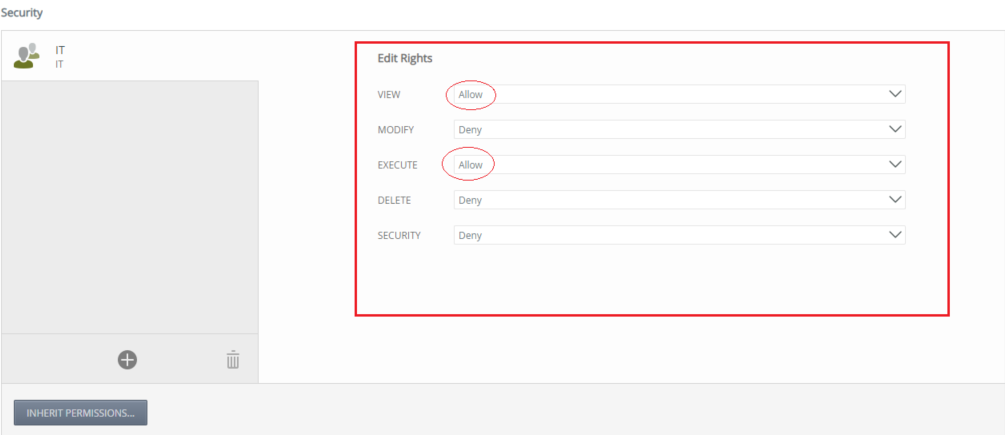Expand the MODIFY dropdown chevron arrow

895,129
